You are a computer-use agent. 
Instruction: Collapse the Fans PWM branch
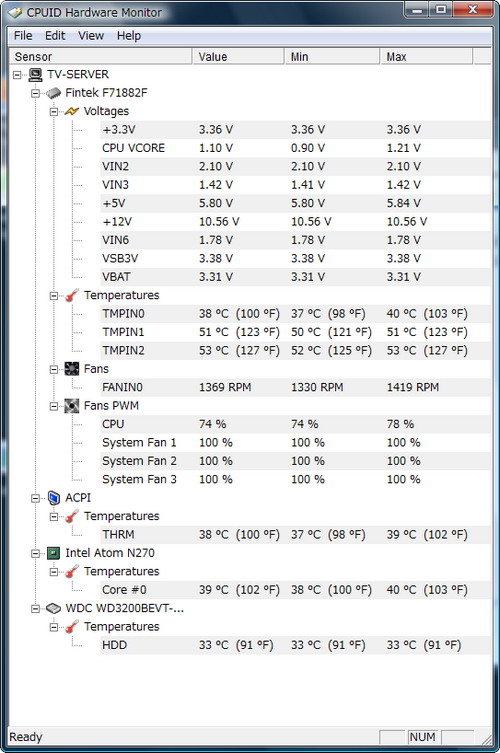[54, 406]
